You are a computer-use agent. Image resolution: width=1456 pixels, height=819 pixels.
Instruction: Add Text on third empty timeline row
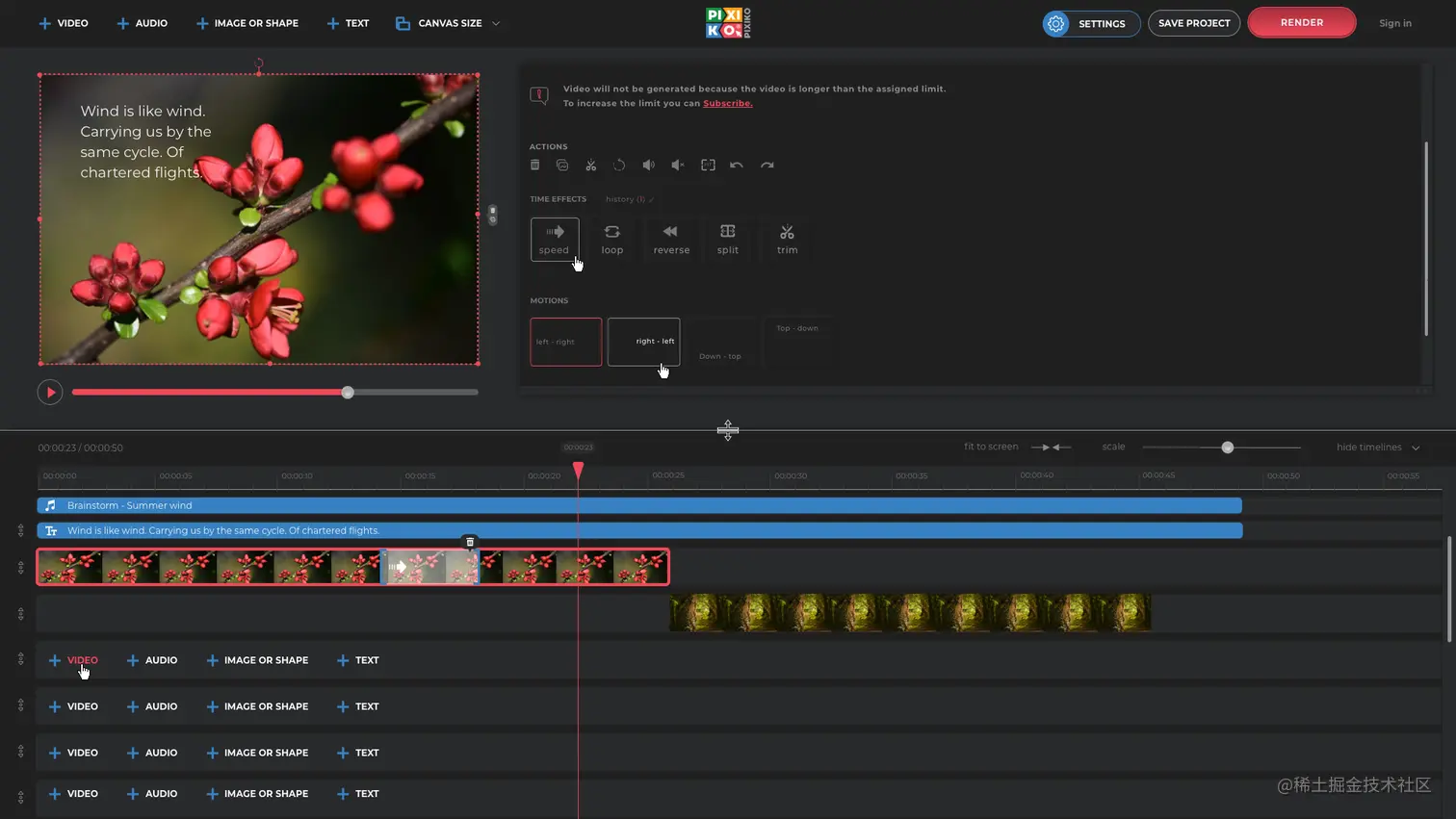357,753
